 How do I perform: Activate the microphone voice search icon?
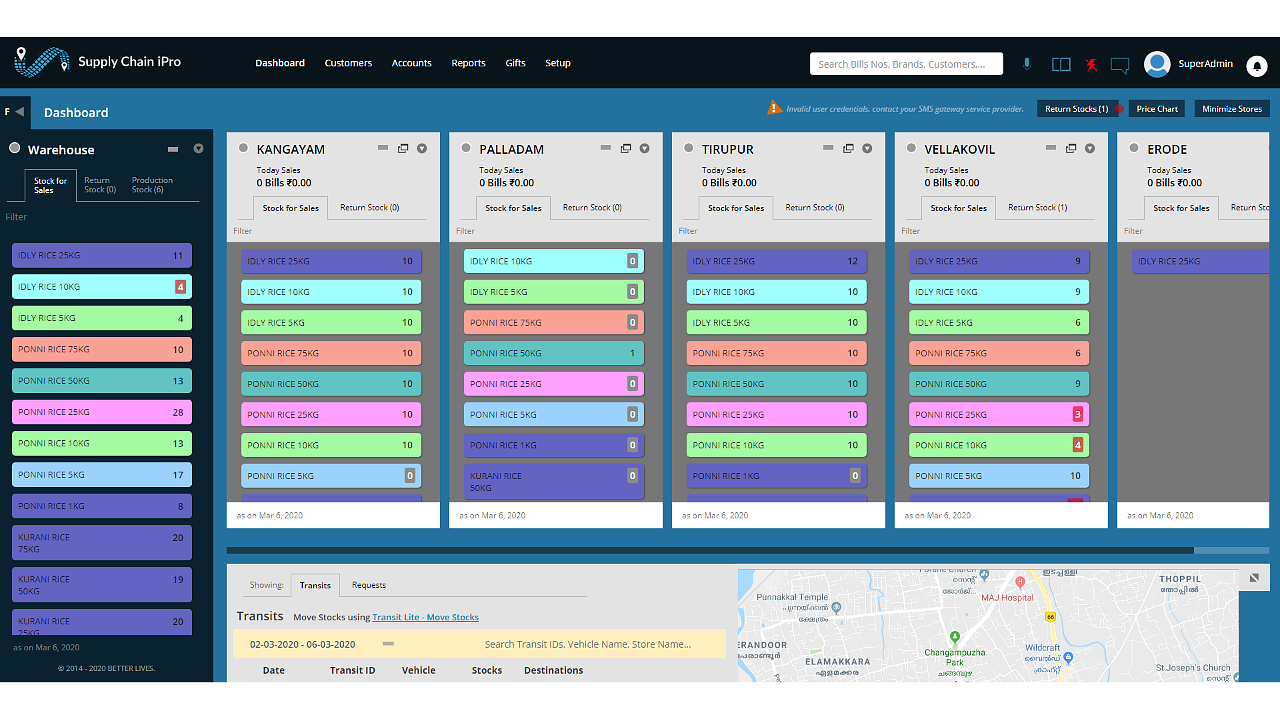click(x=1026, y=64)
